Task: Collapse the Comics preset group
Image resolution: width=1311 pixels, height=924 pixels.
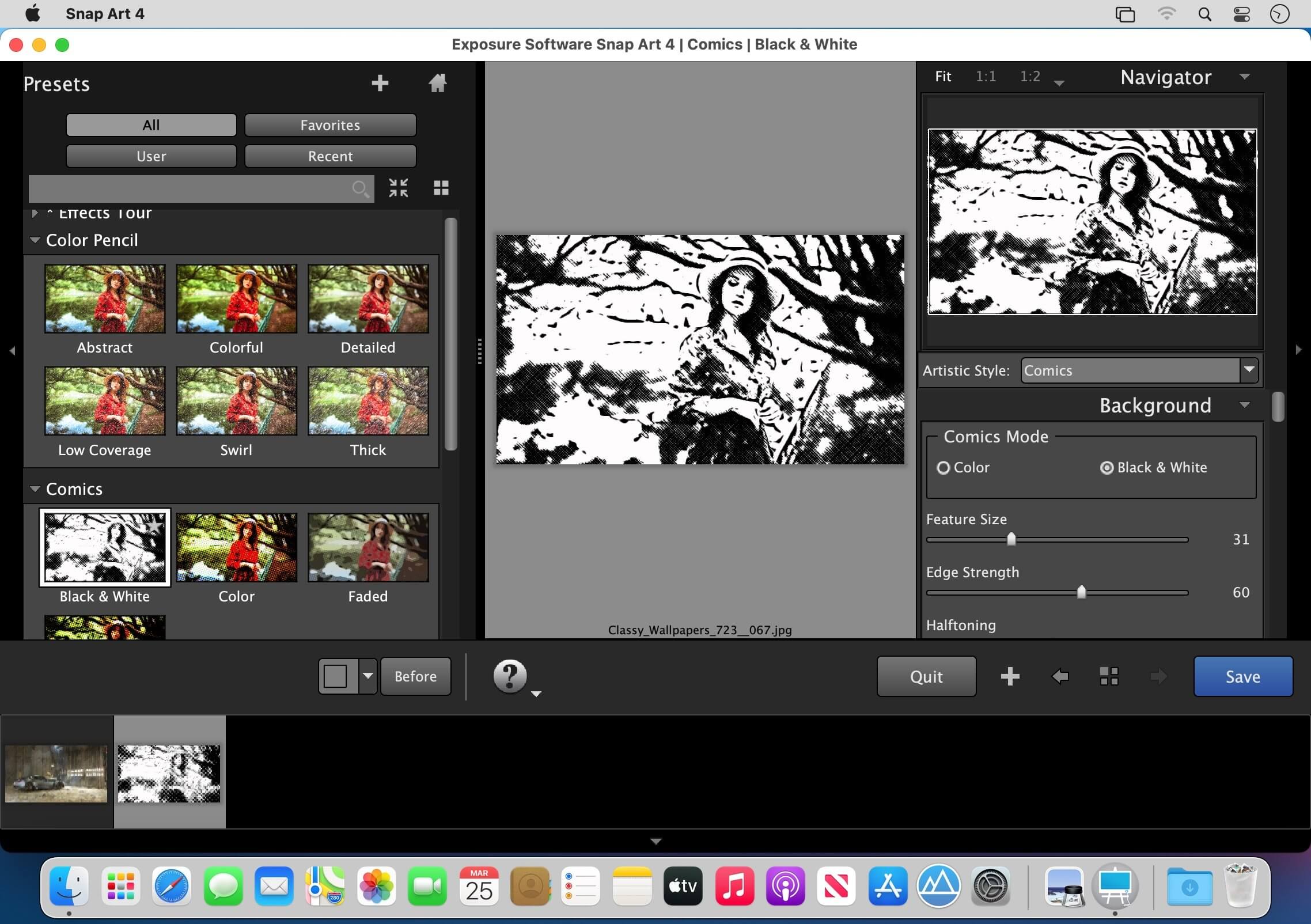Action: point(35,489)
